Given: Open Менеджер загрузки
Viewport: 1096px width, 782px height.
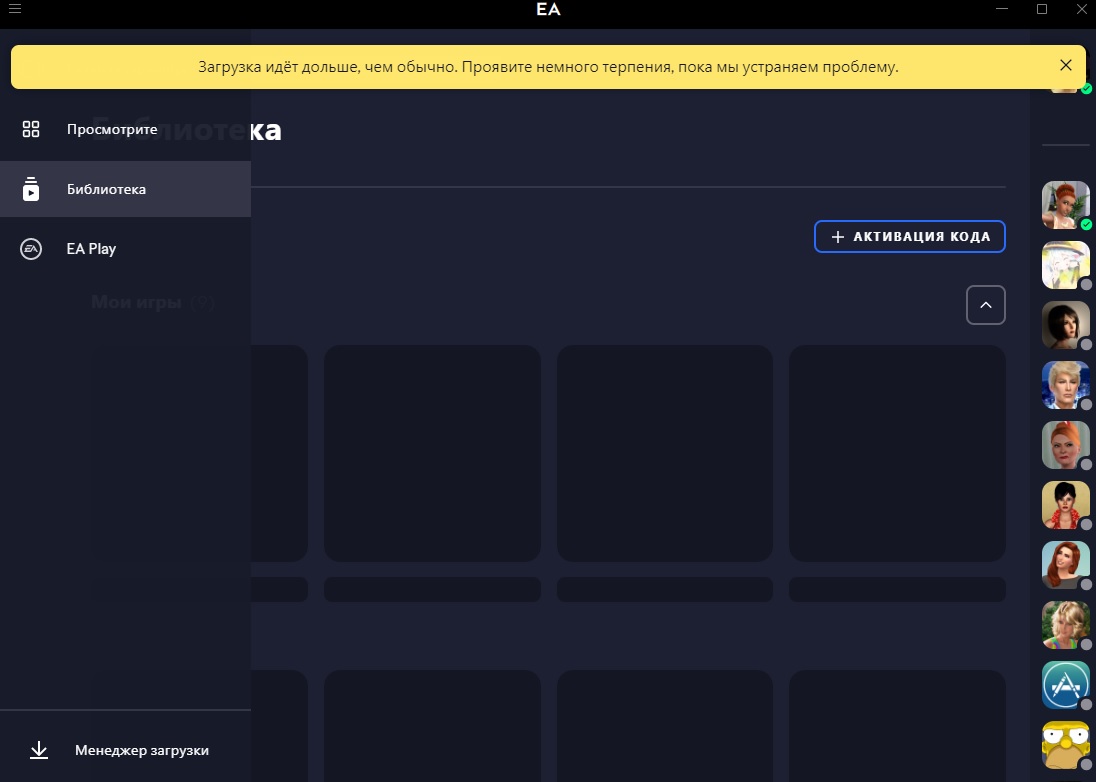Looking at the screenshot, I should (125, 750).
